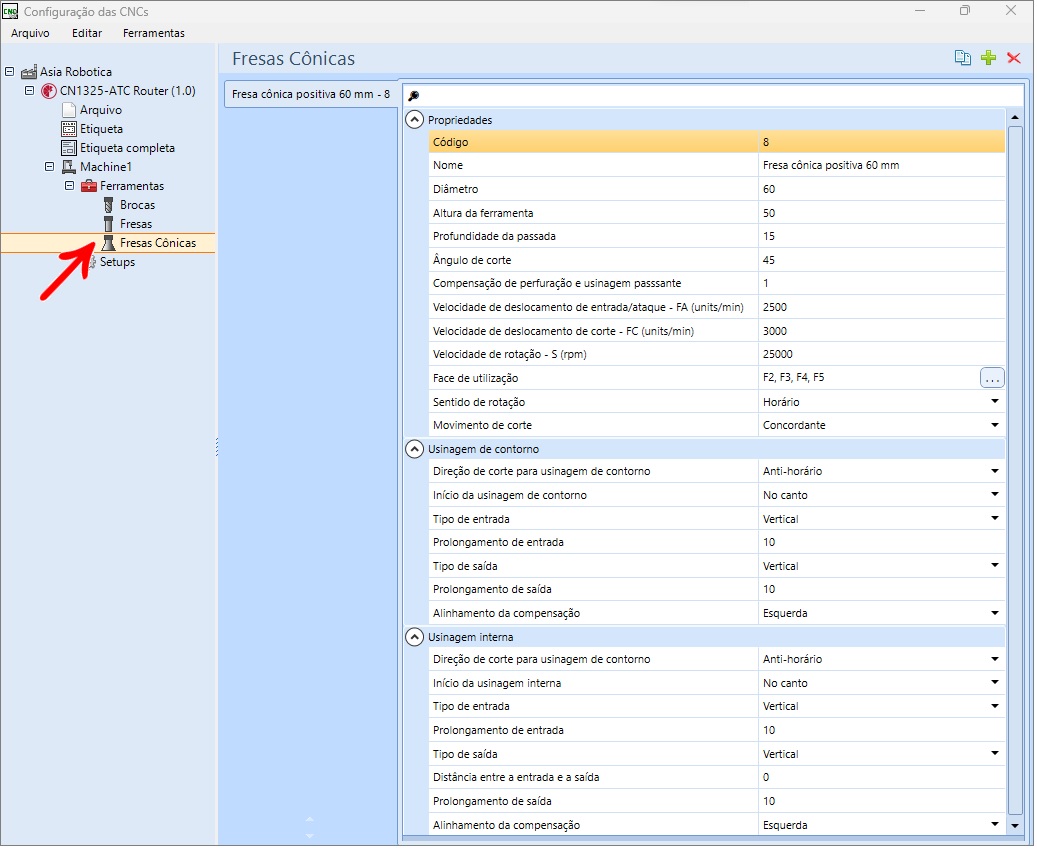This screenshot has width=1037, height=849.
Task: Click the ellipsis button for Face de utilização
Action: (993, 379)
